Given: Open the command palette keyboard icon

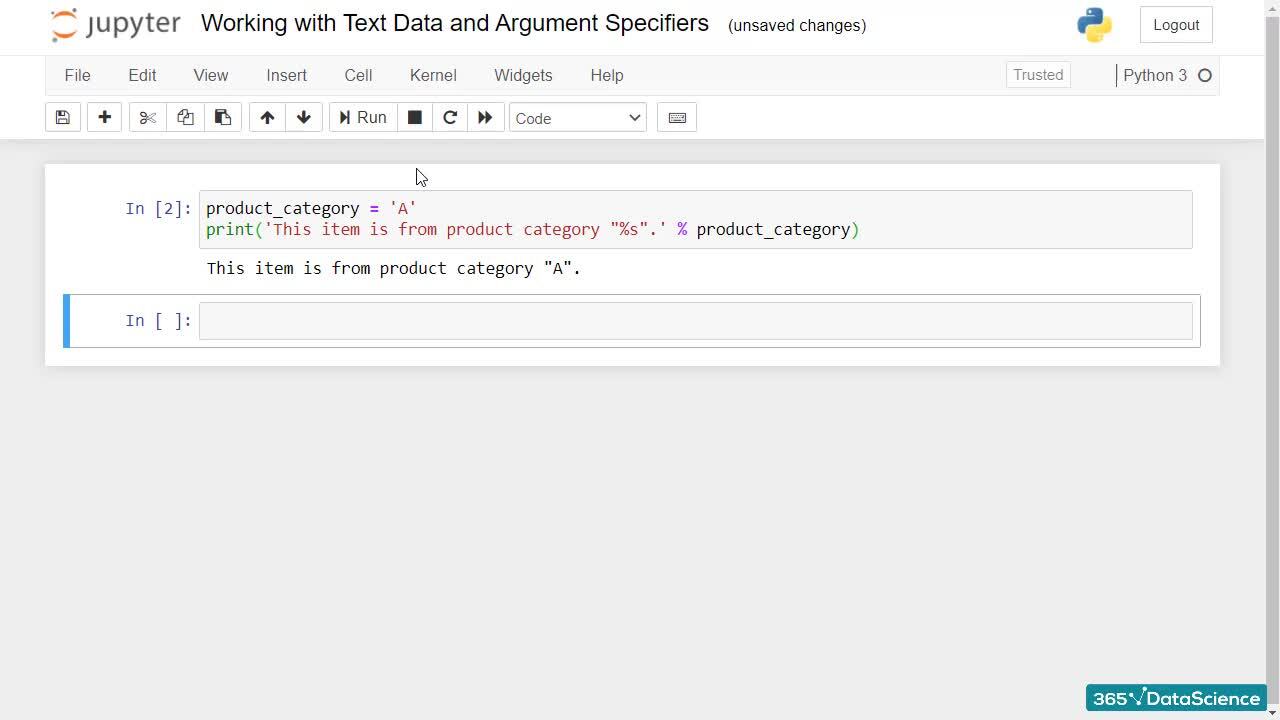Looking at the screenshot, I should [677, 118].
